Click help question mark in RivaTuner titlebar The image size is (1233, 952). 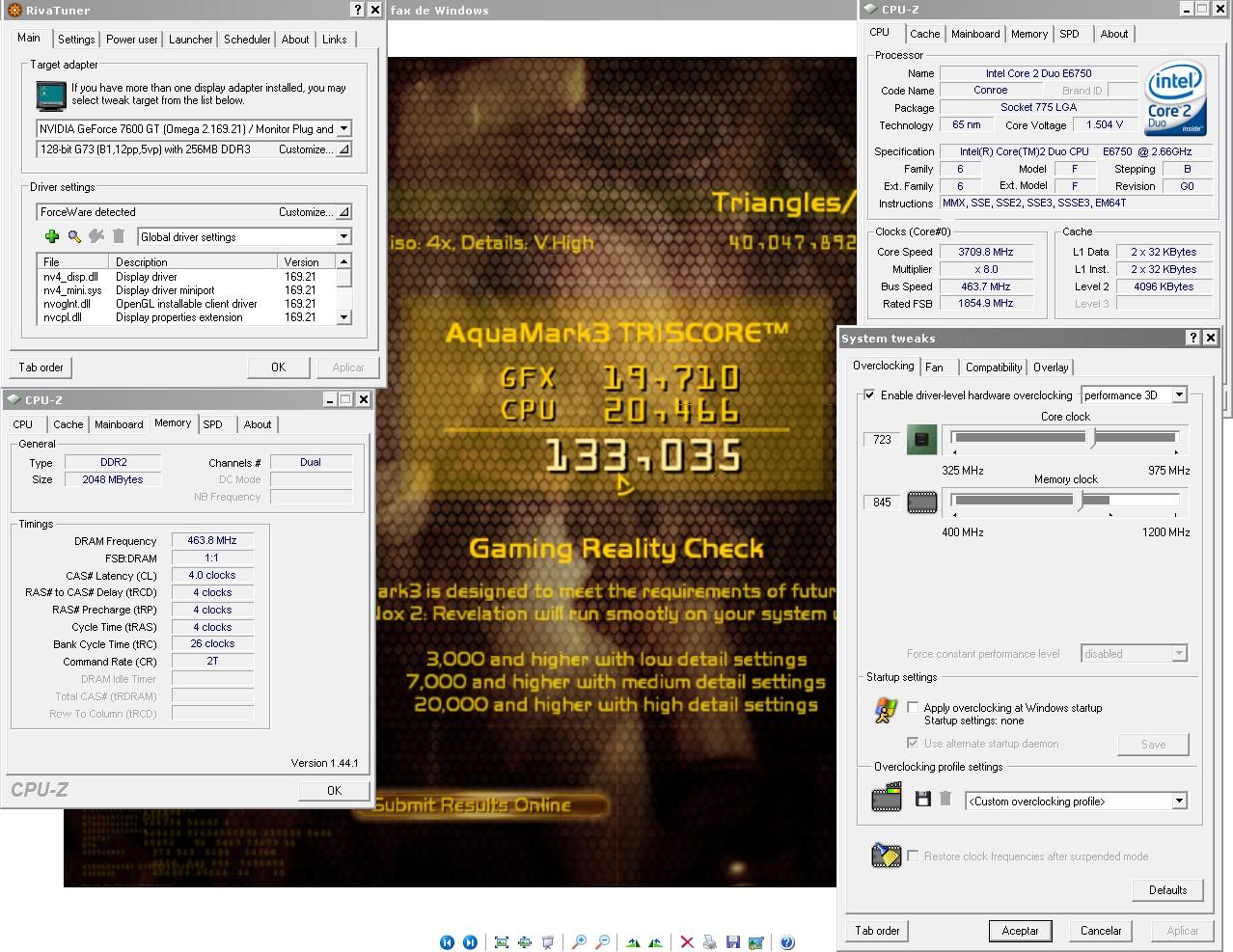tap(358, 10)
